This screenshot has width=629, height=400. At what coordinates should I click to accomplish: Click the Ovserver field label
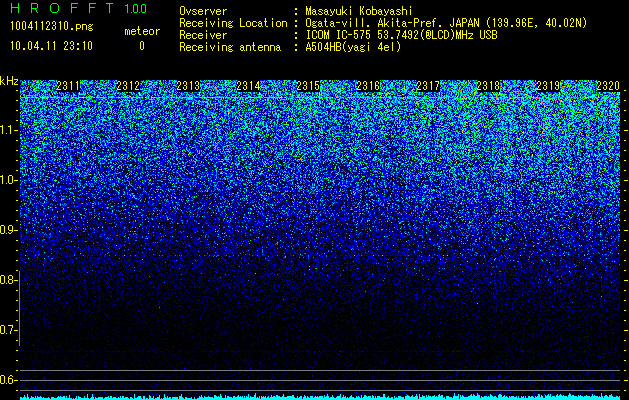coord(203,11)
